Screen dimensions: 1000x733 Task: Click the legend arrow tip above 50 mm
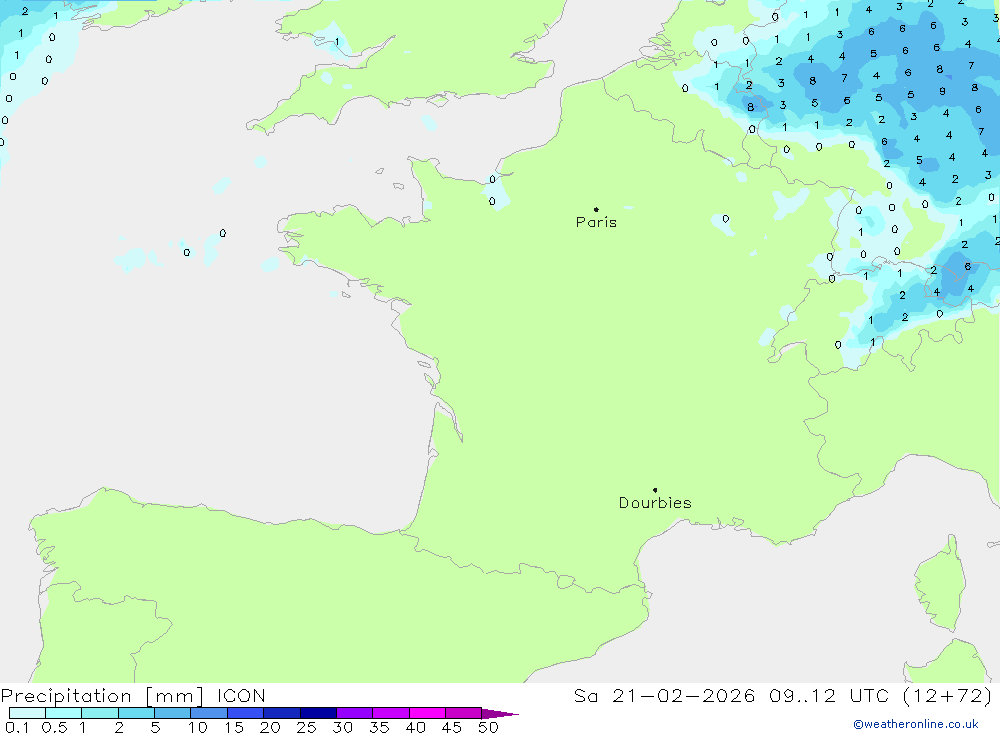(500, 713)
